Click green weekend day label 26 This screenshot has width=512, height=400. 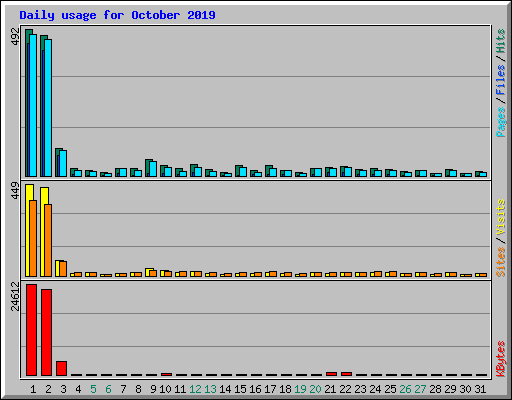tap(405, 389)
